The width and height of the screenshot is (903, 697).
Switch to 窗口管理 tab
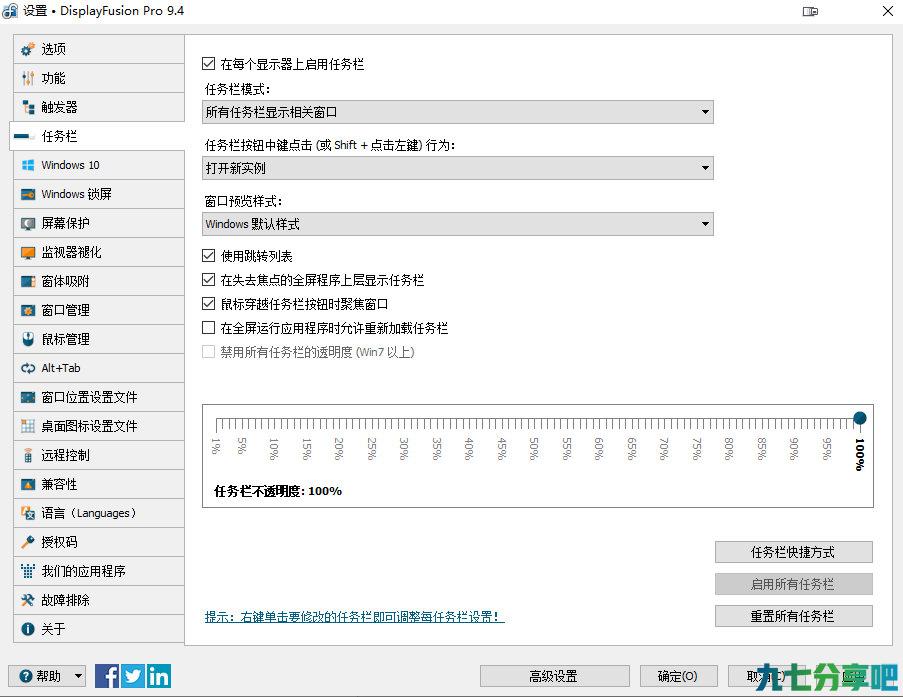tap(98, 310)
